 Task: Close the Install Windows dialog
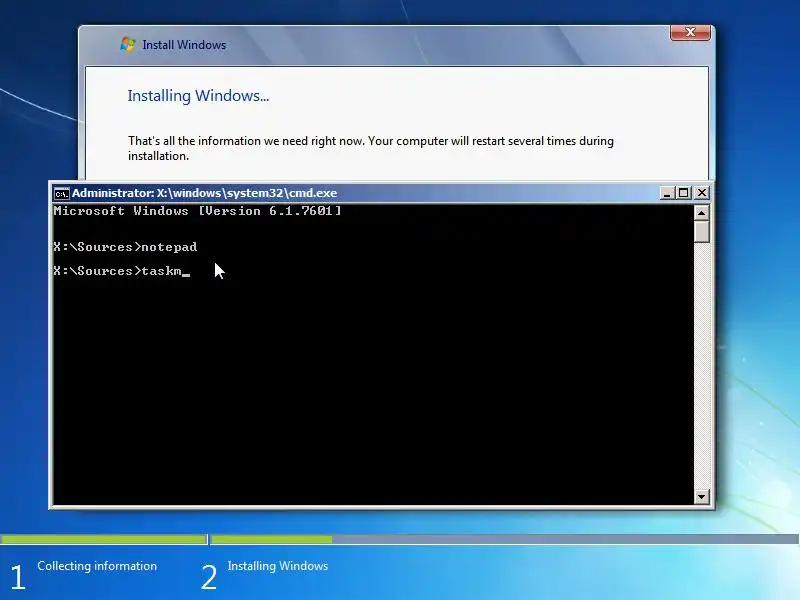tap(690, 32)
